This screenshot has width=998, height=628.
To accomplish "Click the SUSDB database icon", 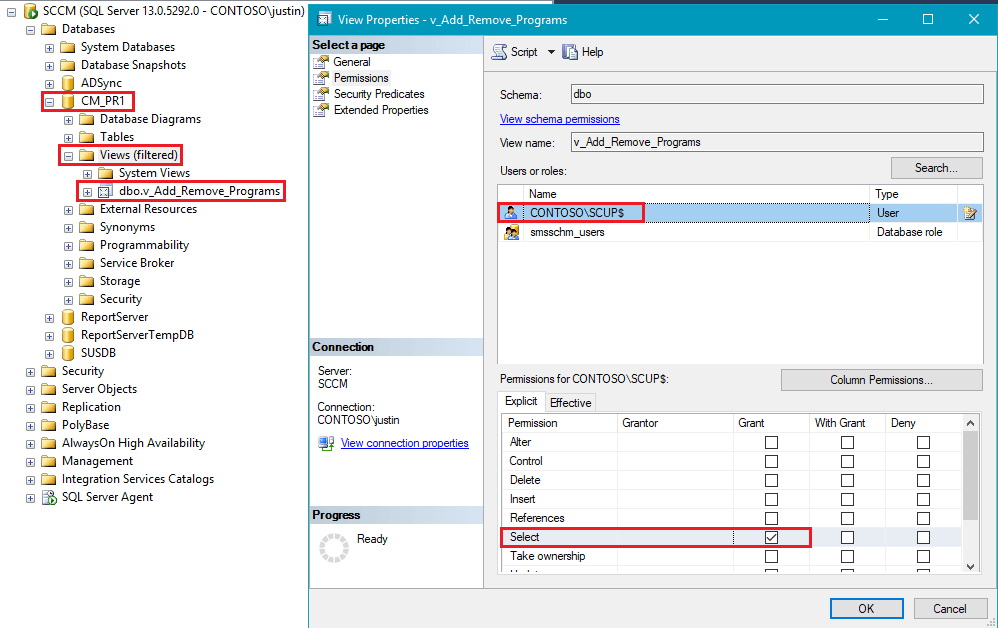I will [x=68, y=352].
